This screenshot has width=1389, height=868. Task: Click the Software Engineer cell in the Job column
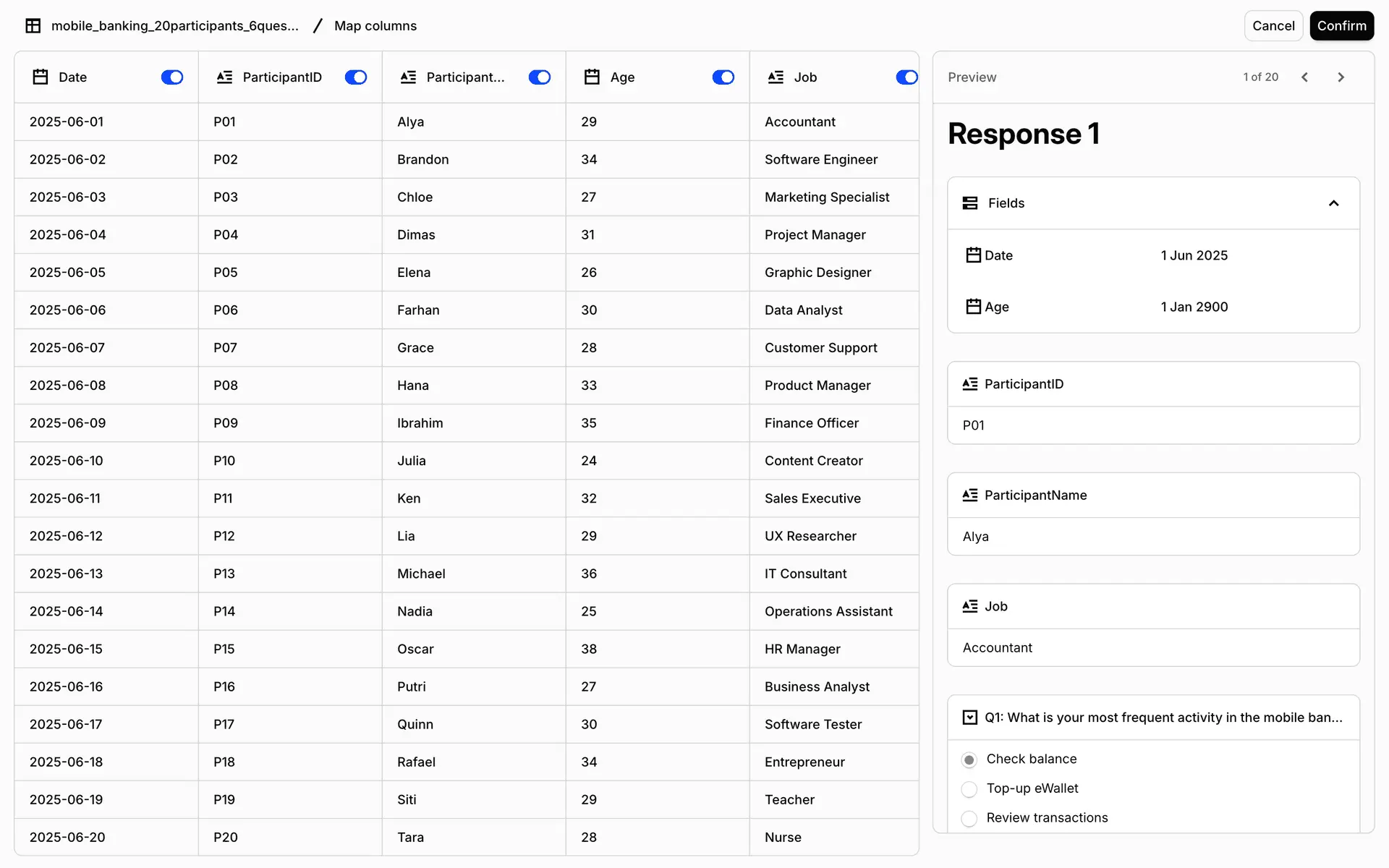click(x=821, y=160)
